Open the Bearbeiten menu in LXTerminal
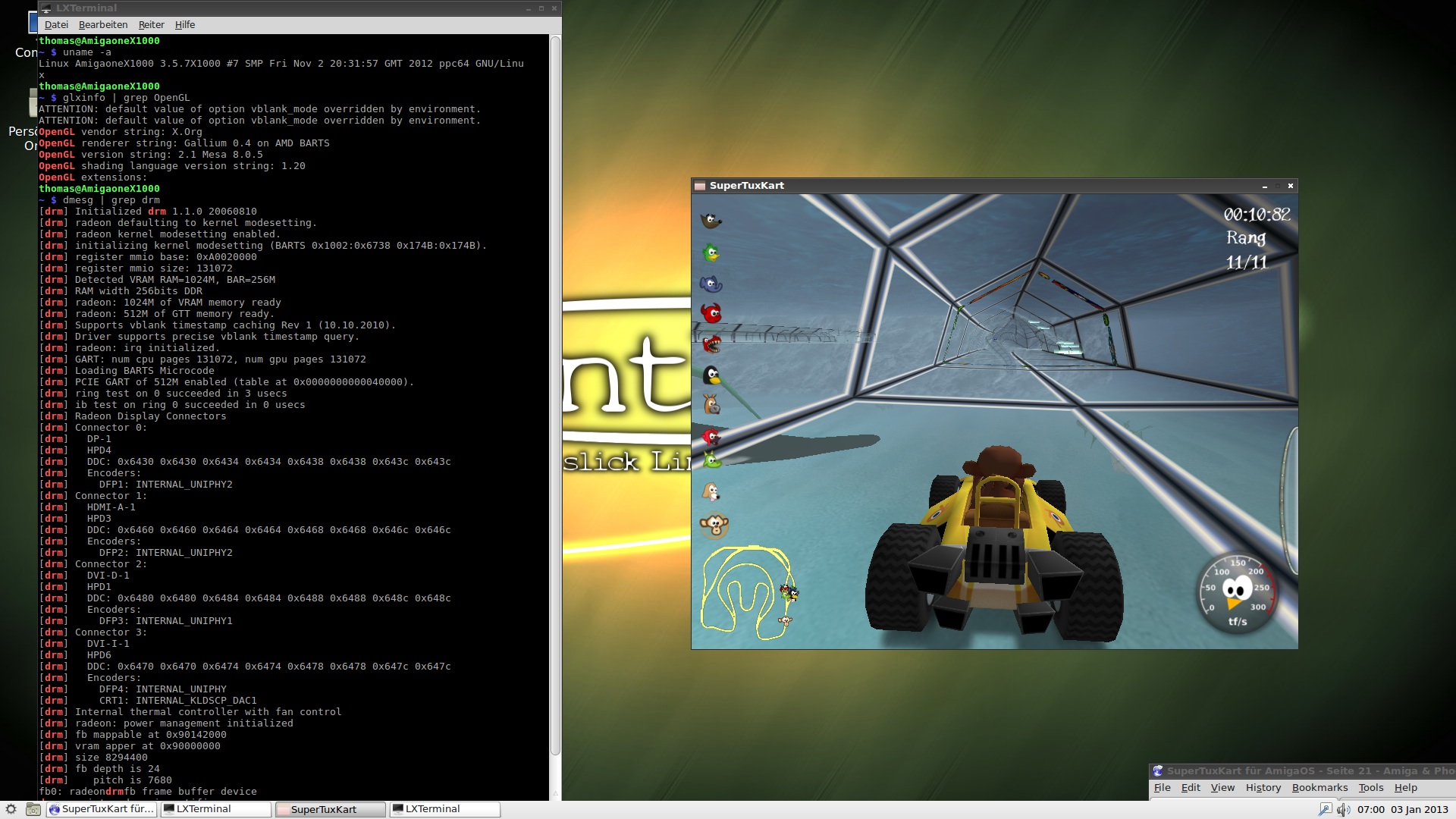Viewport: 1456px width, 819px height. 103,25
